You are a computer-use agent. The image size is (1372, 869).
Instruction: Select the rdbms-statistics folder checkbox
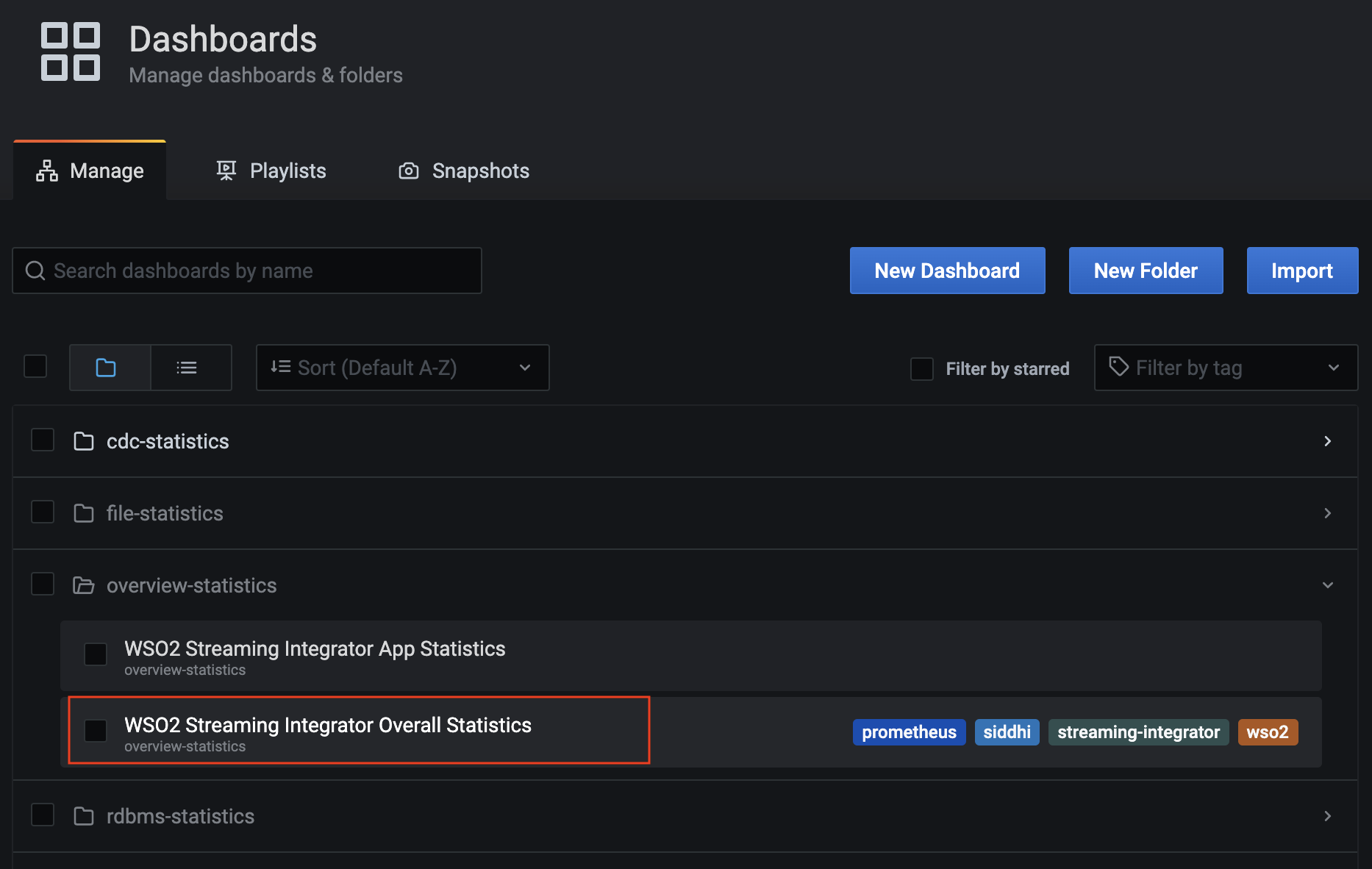pyautogui.click(x=43, y=815)
